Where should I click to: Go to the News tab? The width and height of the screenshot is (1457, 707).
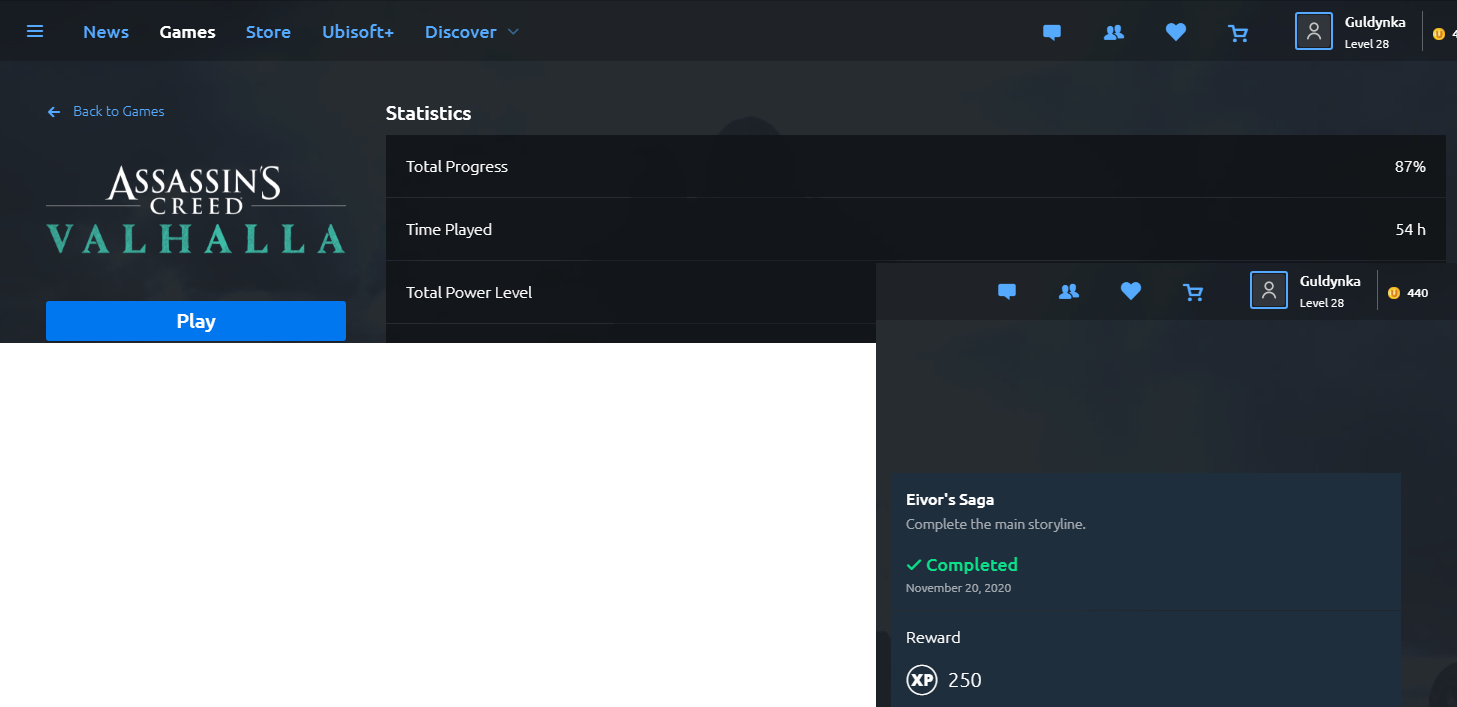pyautogui.click(x=106, y=32)
